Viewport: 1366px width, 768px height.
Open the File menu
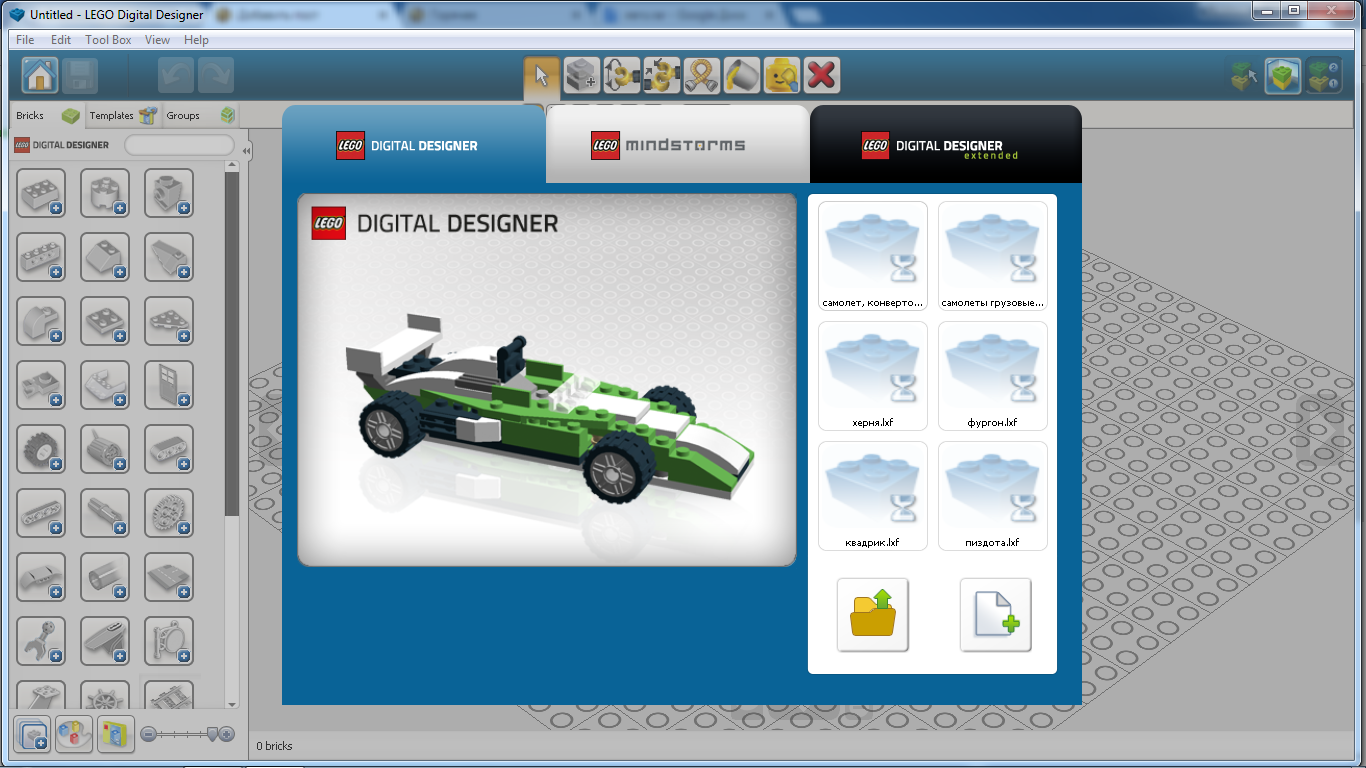tap(25, 40)
